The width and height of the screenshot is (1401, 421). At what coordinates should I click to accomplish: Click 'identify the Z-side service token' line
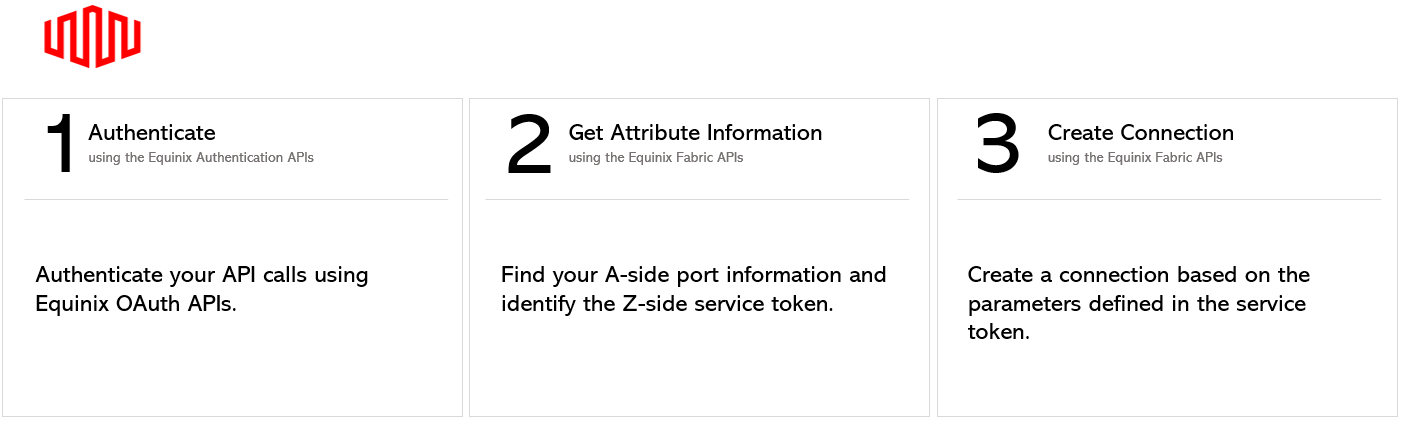667,303
